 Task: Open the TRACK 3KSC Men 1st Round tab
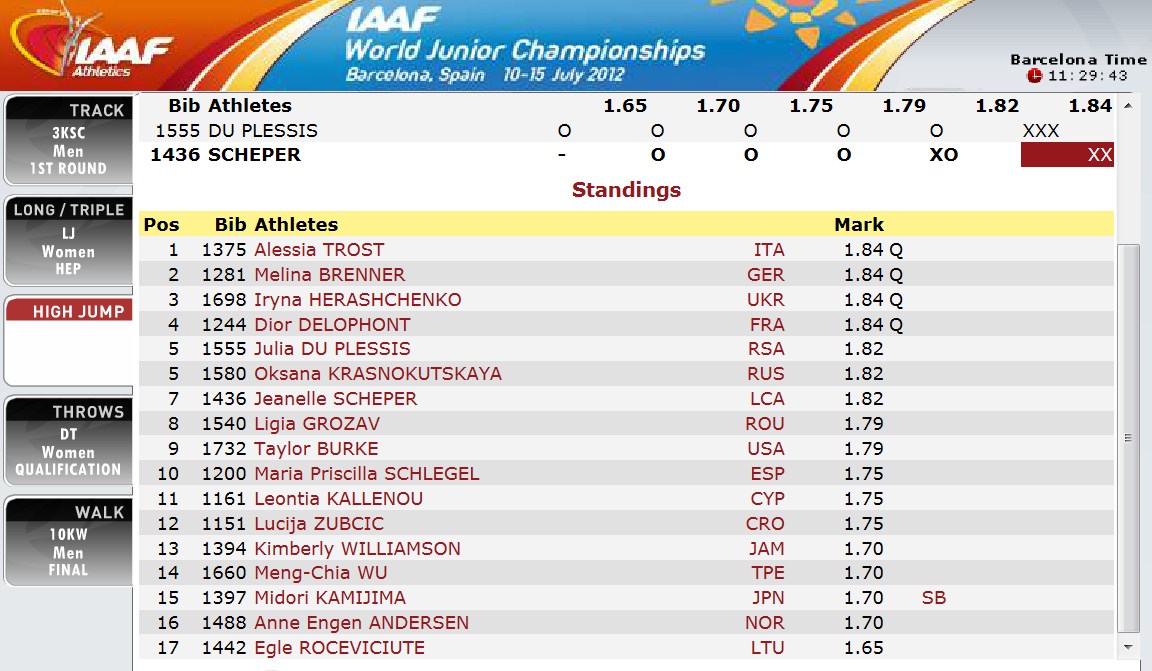point(68,139)
